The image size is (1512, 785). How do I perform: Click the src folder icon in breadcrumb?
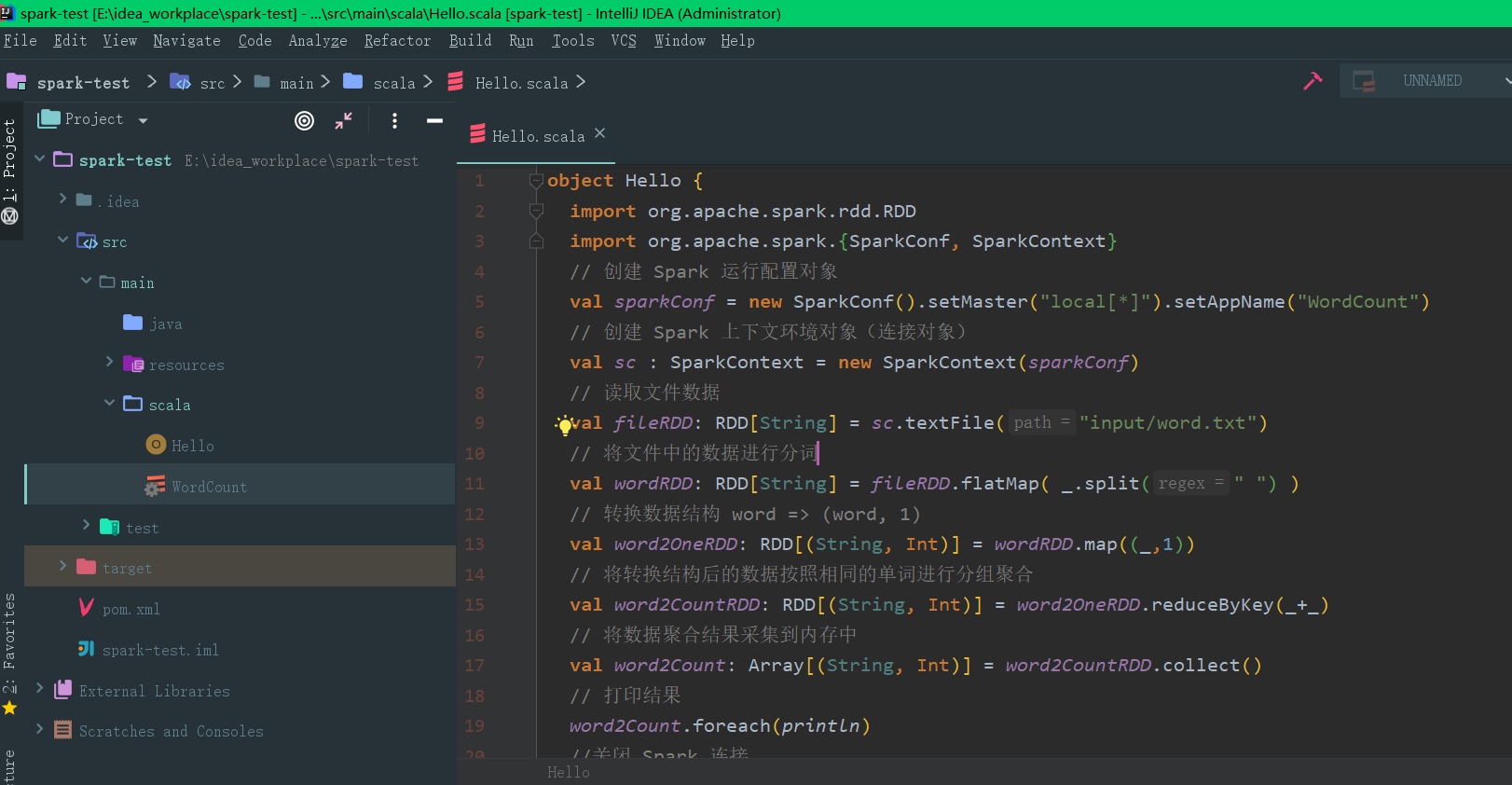tap(180, 82)
